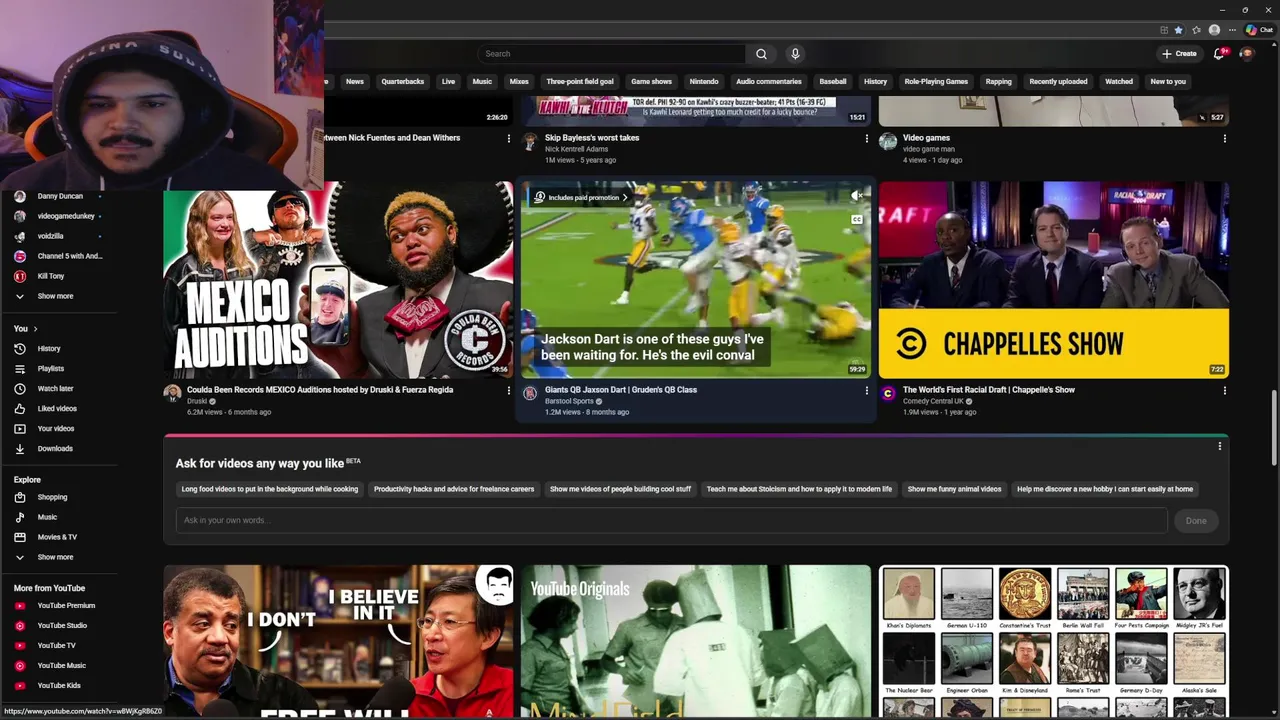Open options menu for World's First Racial Draft video
Image resolution: width=1280 pixels, height=720 pixels.
pos(1224,390)
